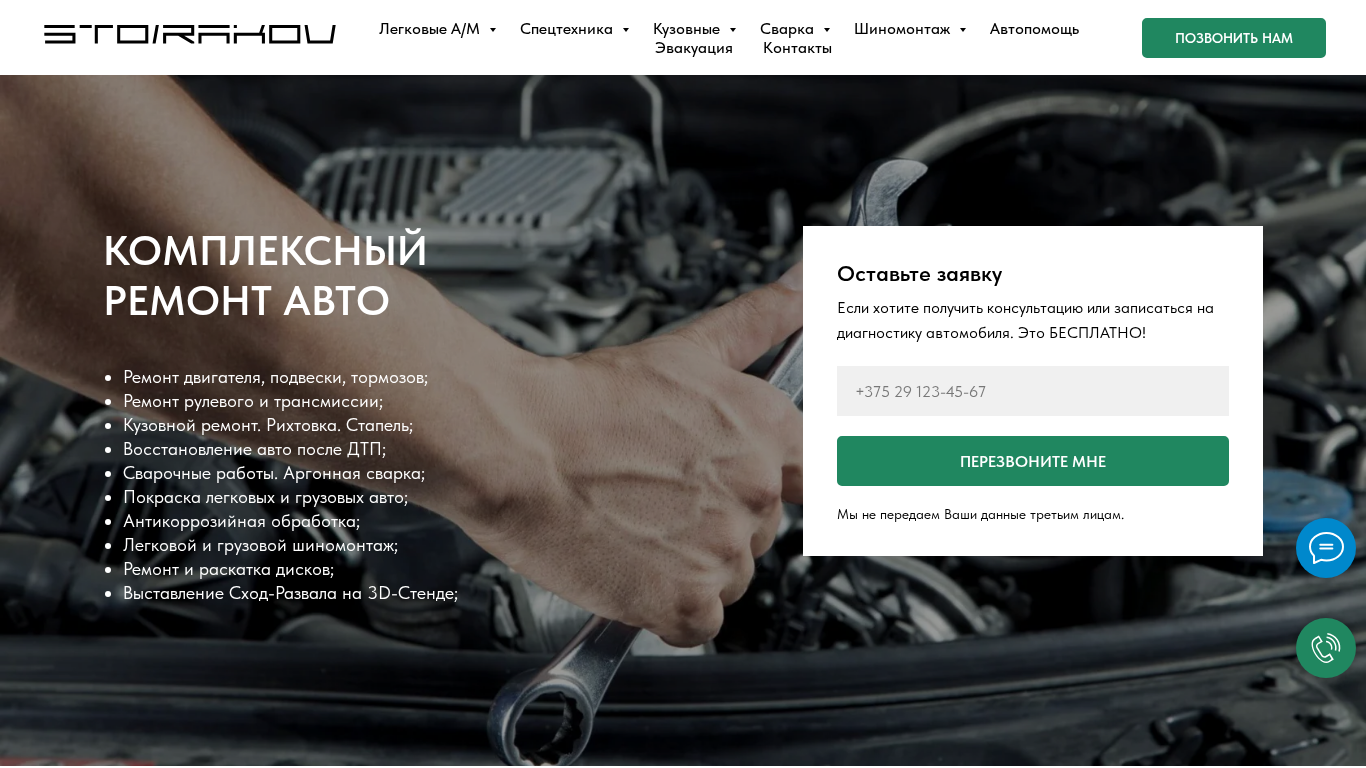Viewport: 1366px width, 768px height.
Task: Click the ПОЗВОНИТЬ НАМ button
Action: tap(1234, 38)
